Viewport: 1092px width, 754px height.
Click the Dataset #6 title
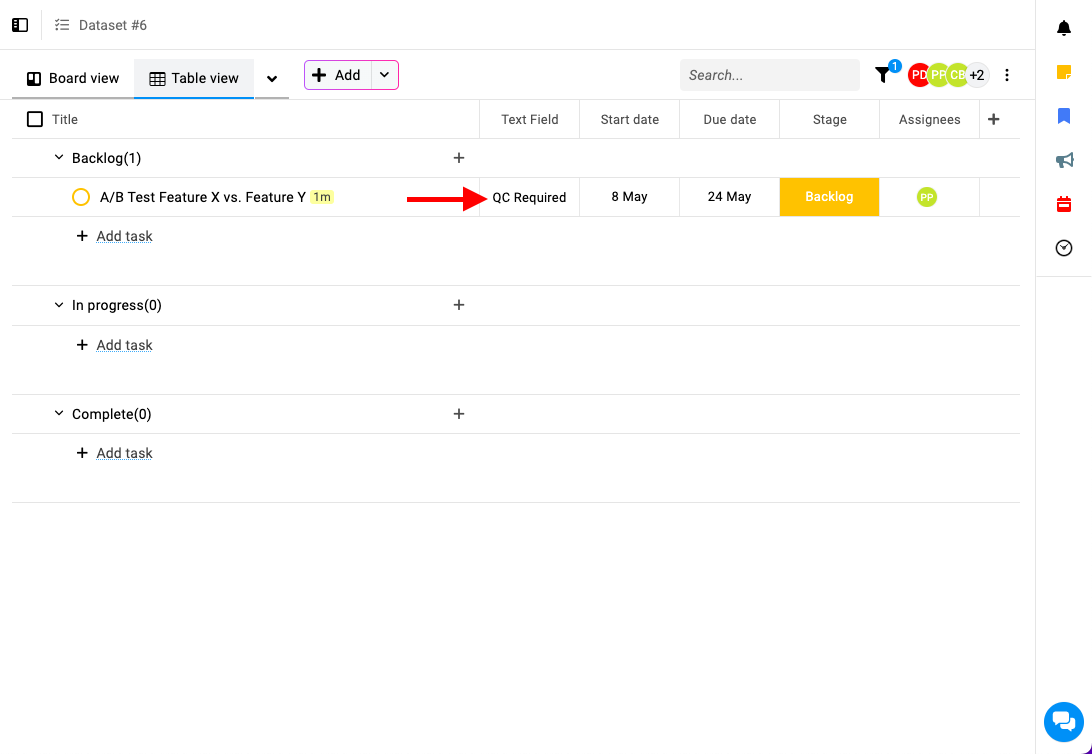[113, 25]
